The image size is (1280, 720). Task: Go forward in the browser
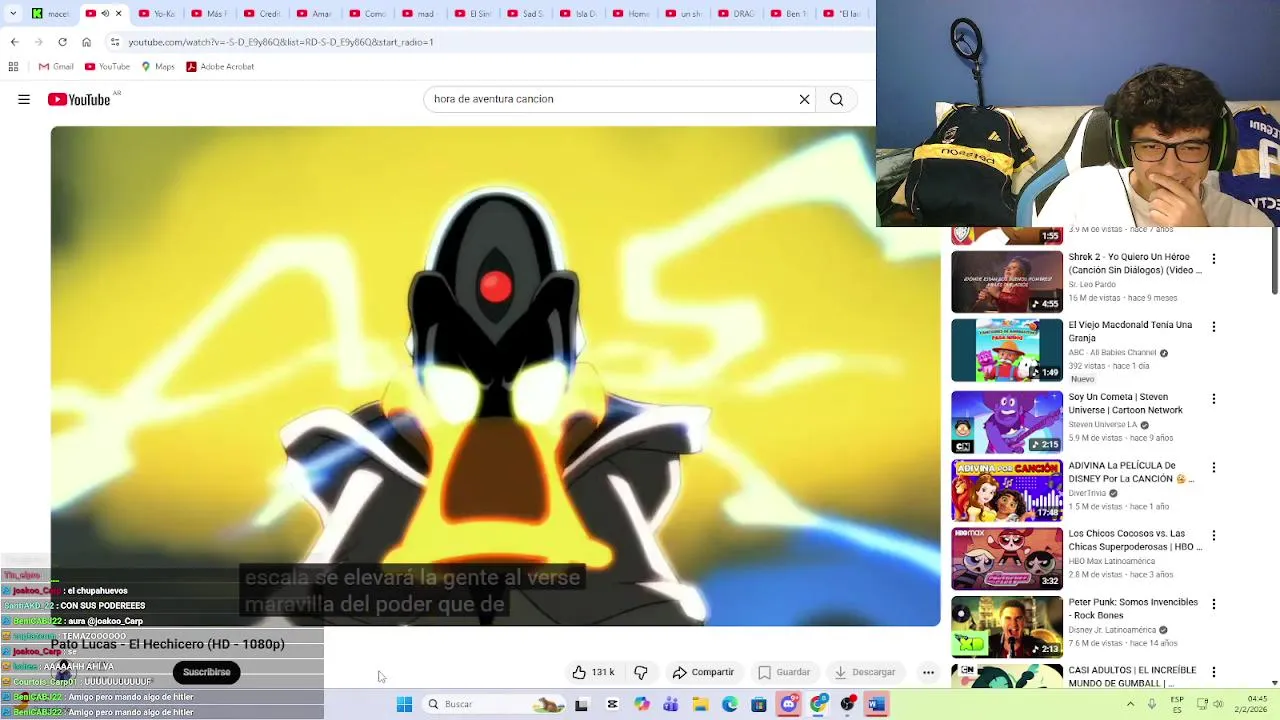(x=38, y=42)
